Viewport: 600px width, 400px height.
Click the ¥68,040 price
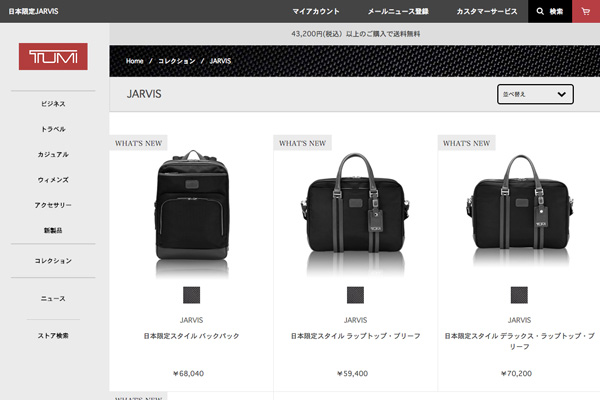188,374
